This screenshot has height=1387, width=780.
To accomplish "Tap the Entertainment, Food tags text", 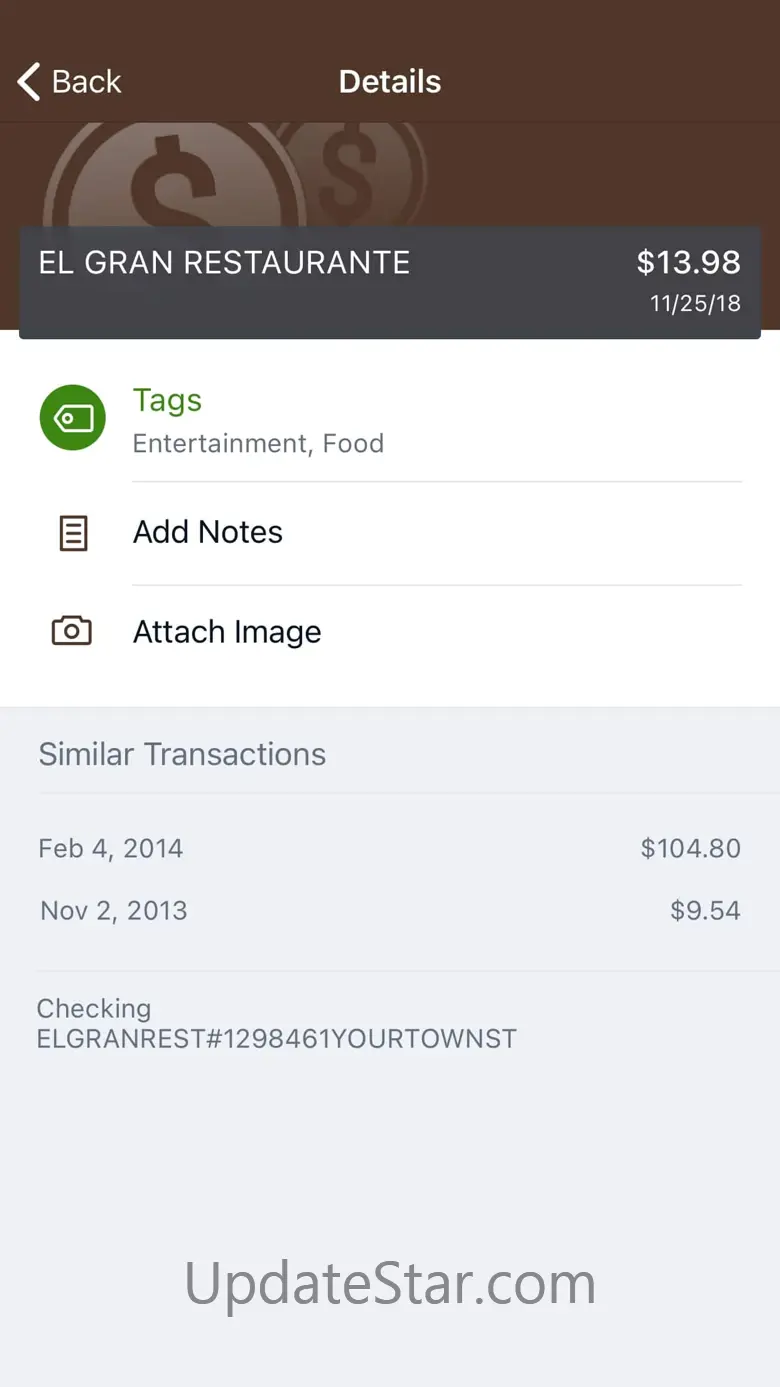I will coord(258,444).
